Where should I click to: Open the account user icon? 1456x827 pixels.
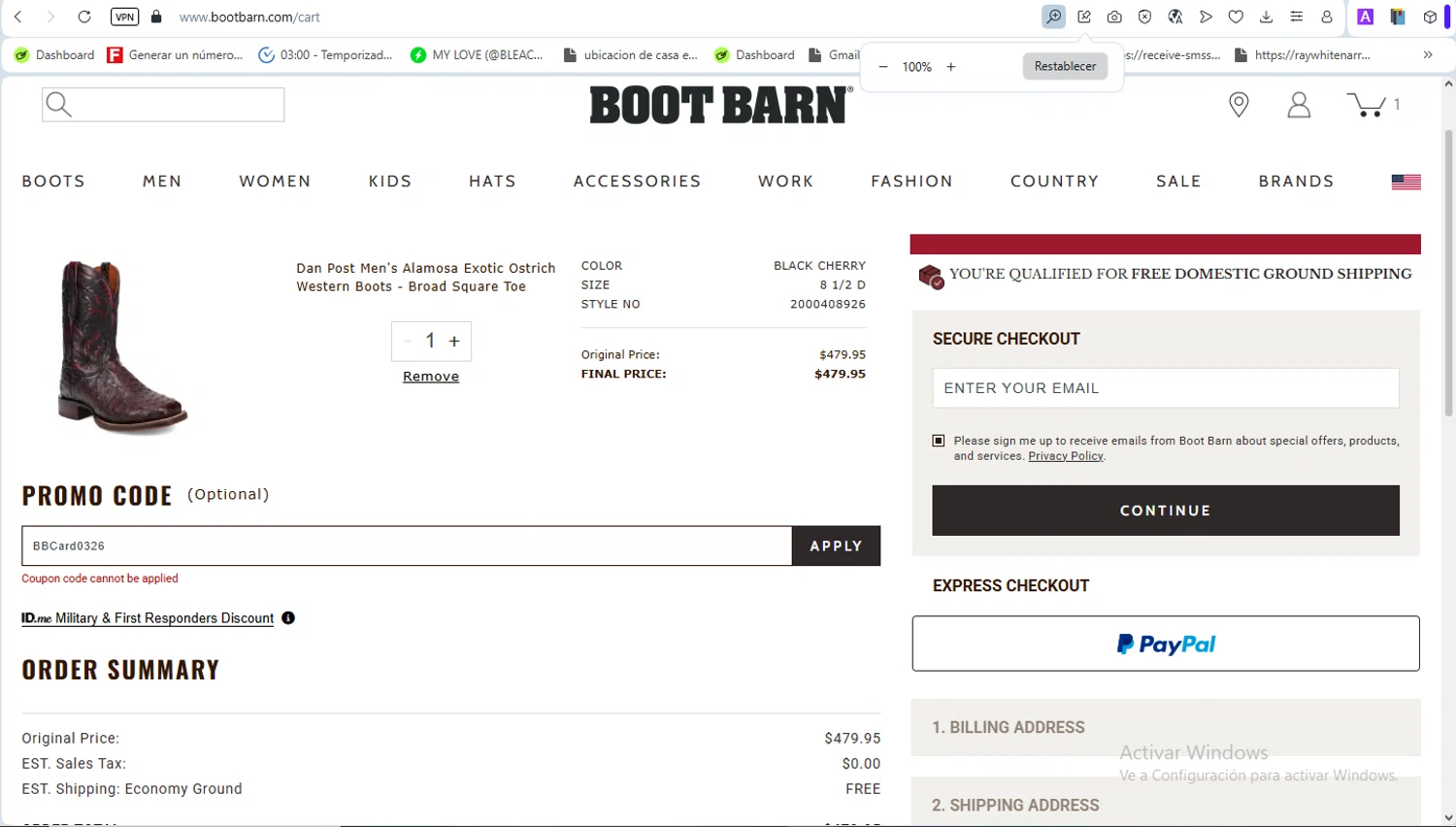point(1299,105)
